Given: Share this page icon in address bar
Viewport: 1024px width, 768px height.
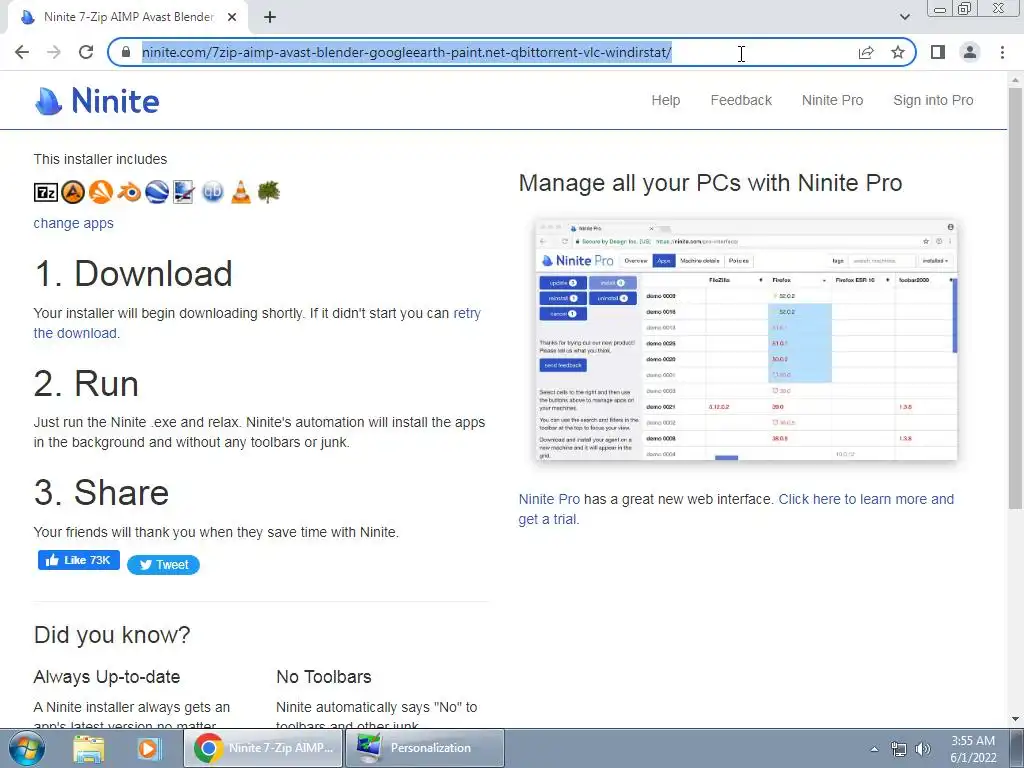Looking at the screenshot, I should pyautogui.click(x=866, y=52).
